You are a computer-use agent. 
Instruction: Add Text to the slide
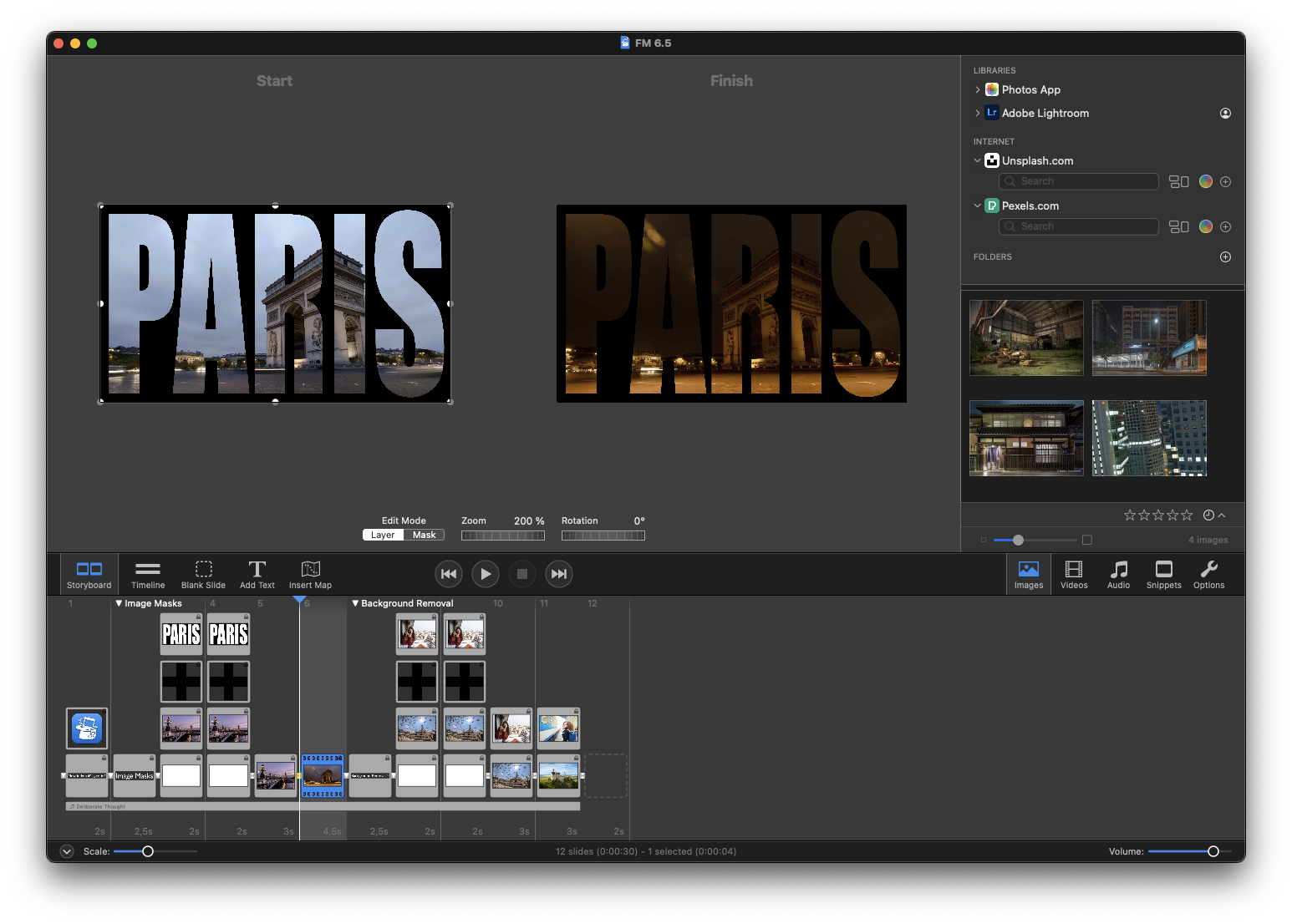pos(257,574)
